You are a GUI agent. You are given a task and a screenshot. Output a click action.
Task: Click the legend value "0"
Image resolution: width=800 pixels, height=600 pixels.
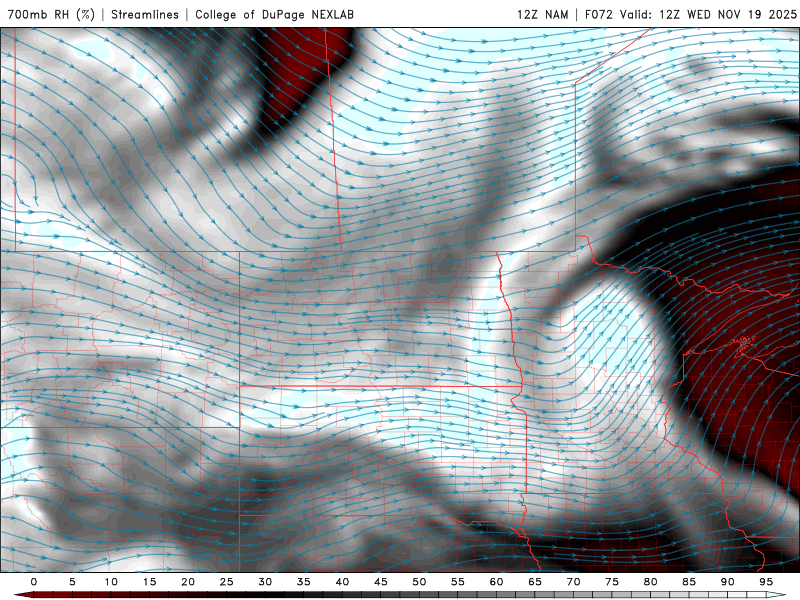(34, 582)
